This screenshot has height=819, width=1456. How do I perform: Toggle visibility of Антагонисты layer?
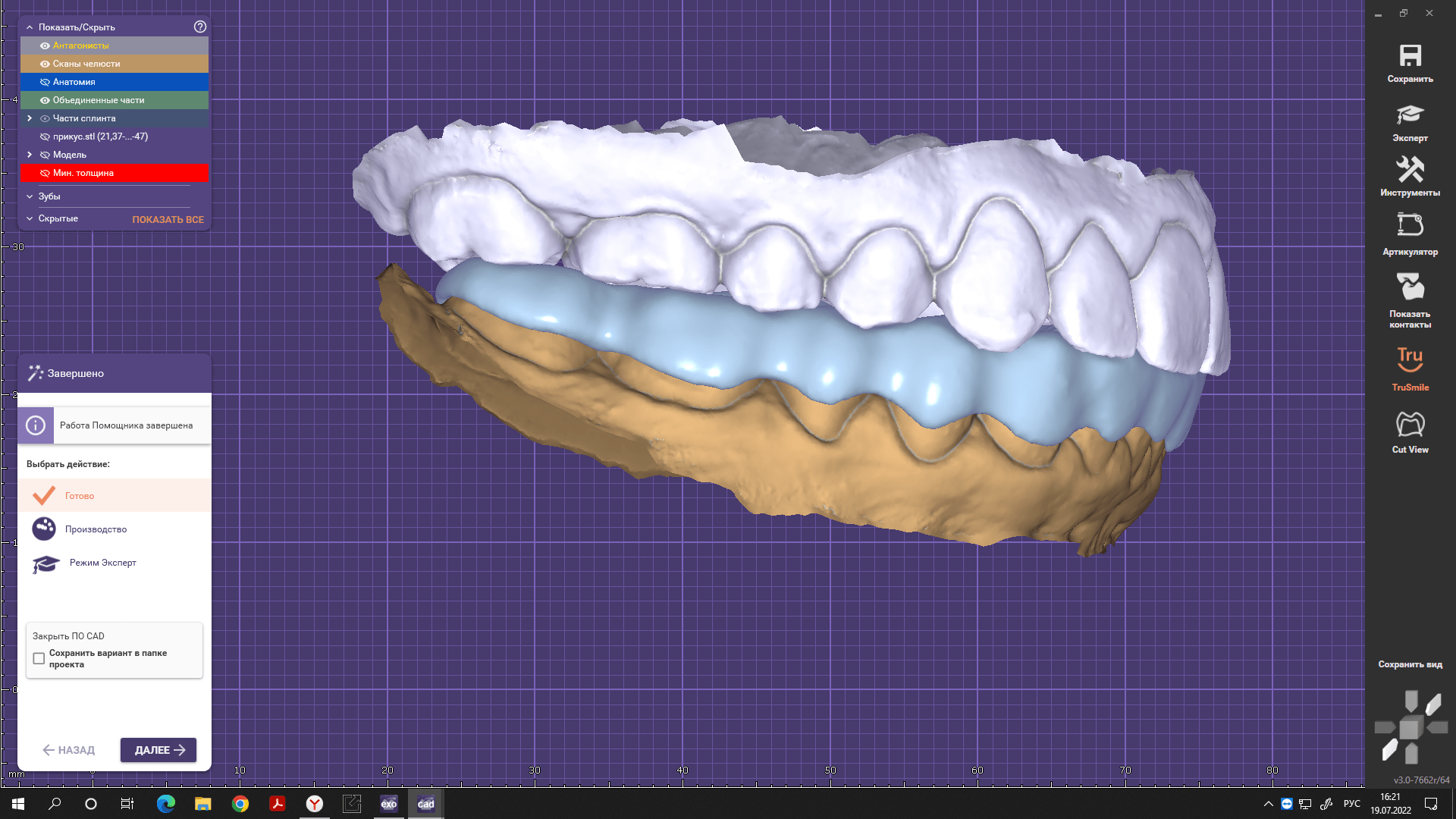coord(45,45)
